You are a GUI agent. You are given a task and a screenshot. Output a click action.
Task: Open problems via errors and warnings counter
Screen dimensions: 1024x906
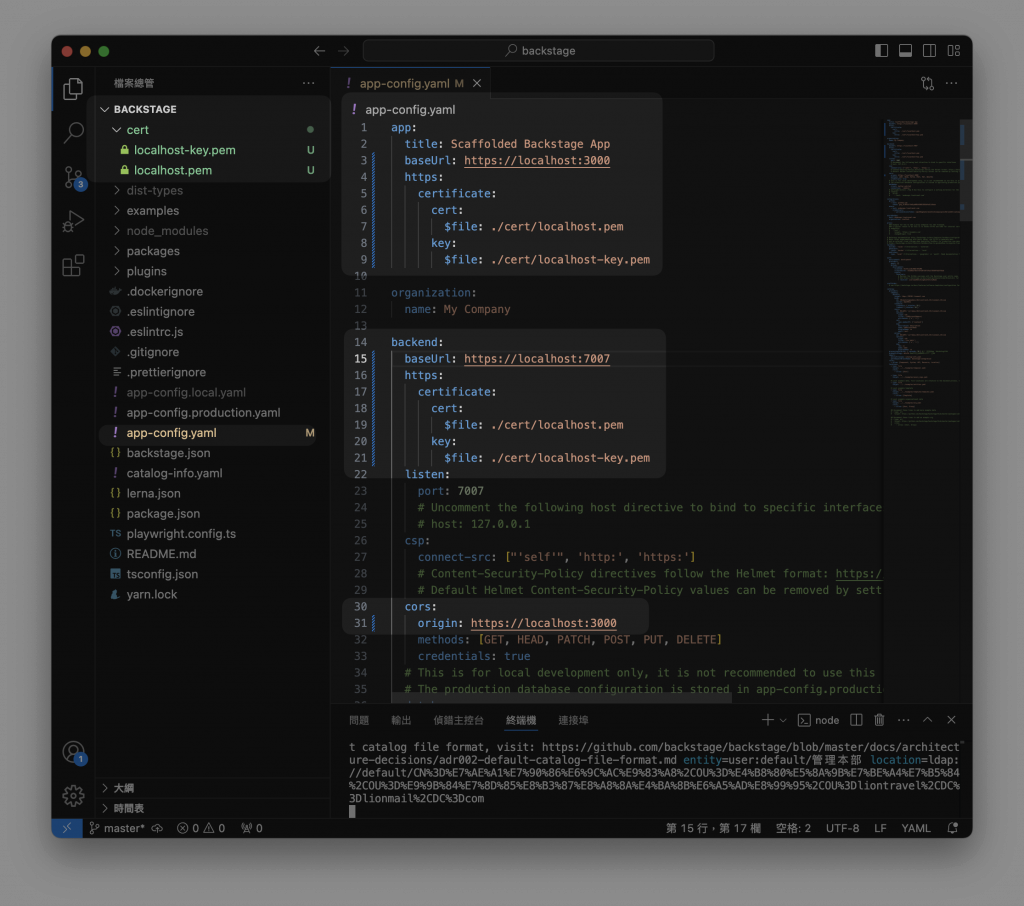pyautogui.click(x=201, y=828)
